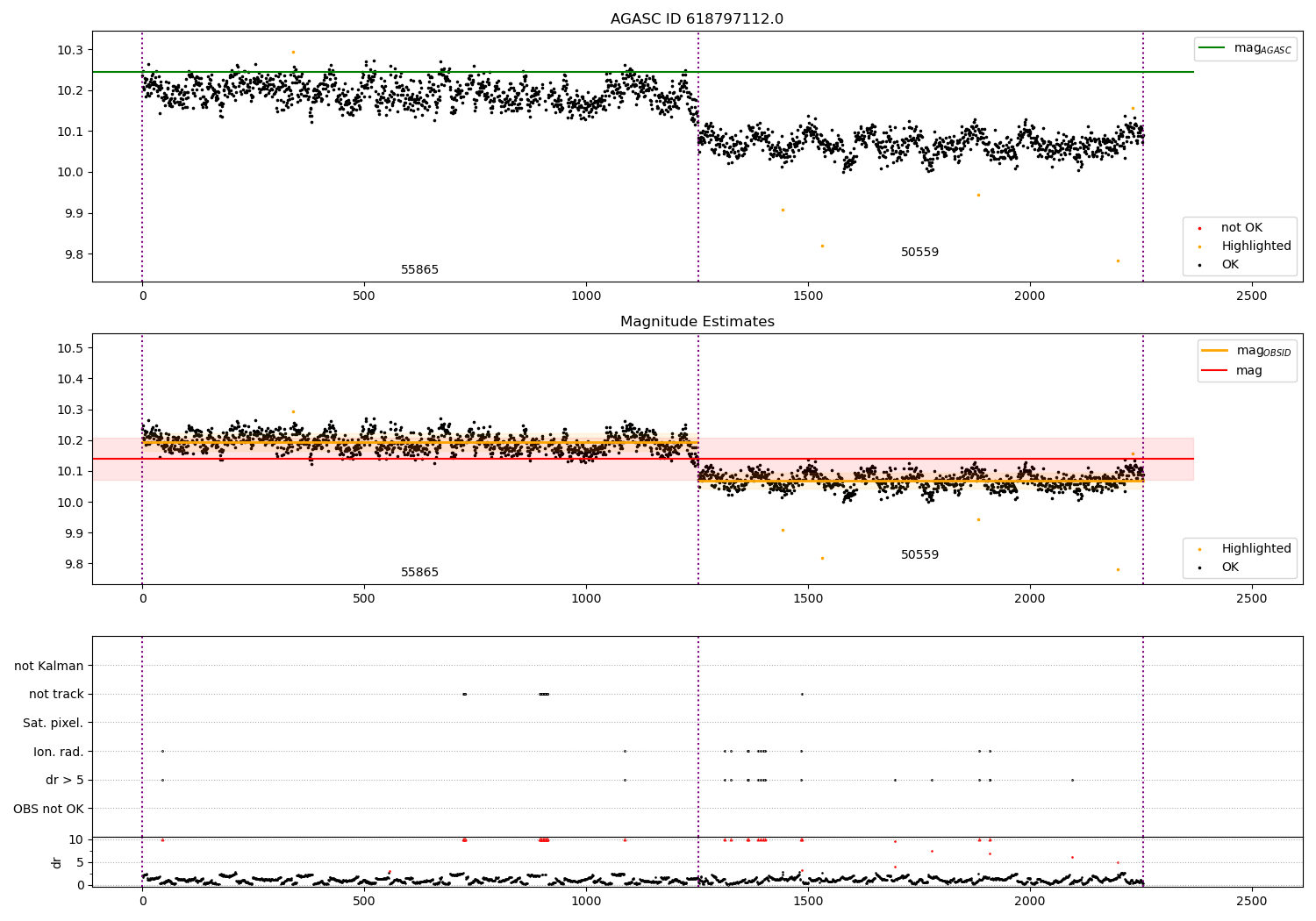
Task: Click obsid label 55865 in Magnitude Estimates plot
Action: coord(419,573)
